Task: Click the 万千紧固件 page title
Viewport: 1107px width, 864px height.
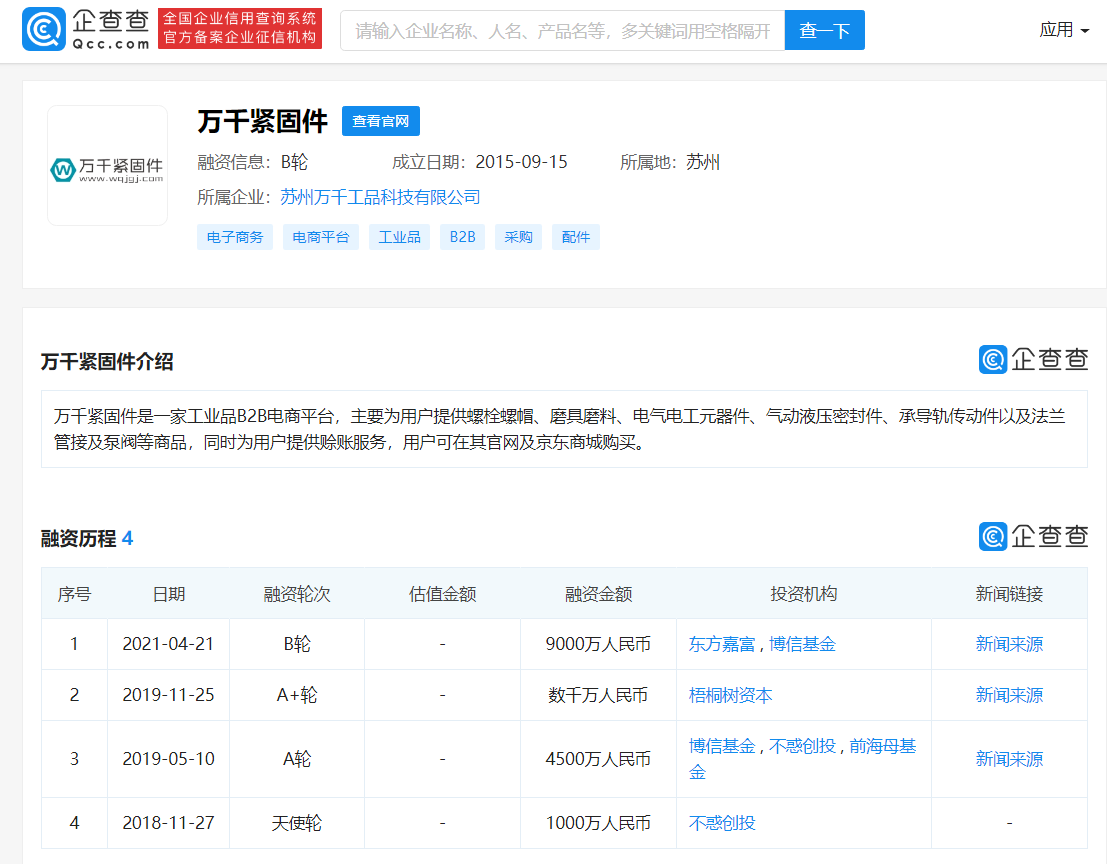Action: coord(263,121)
